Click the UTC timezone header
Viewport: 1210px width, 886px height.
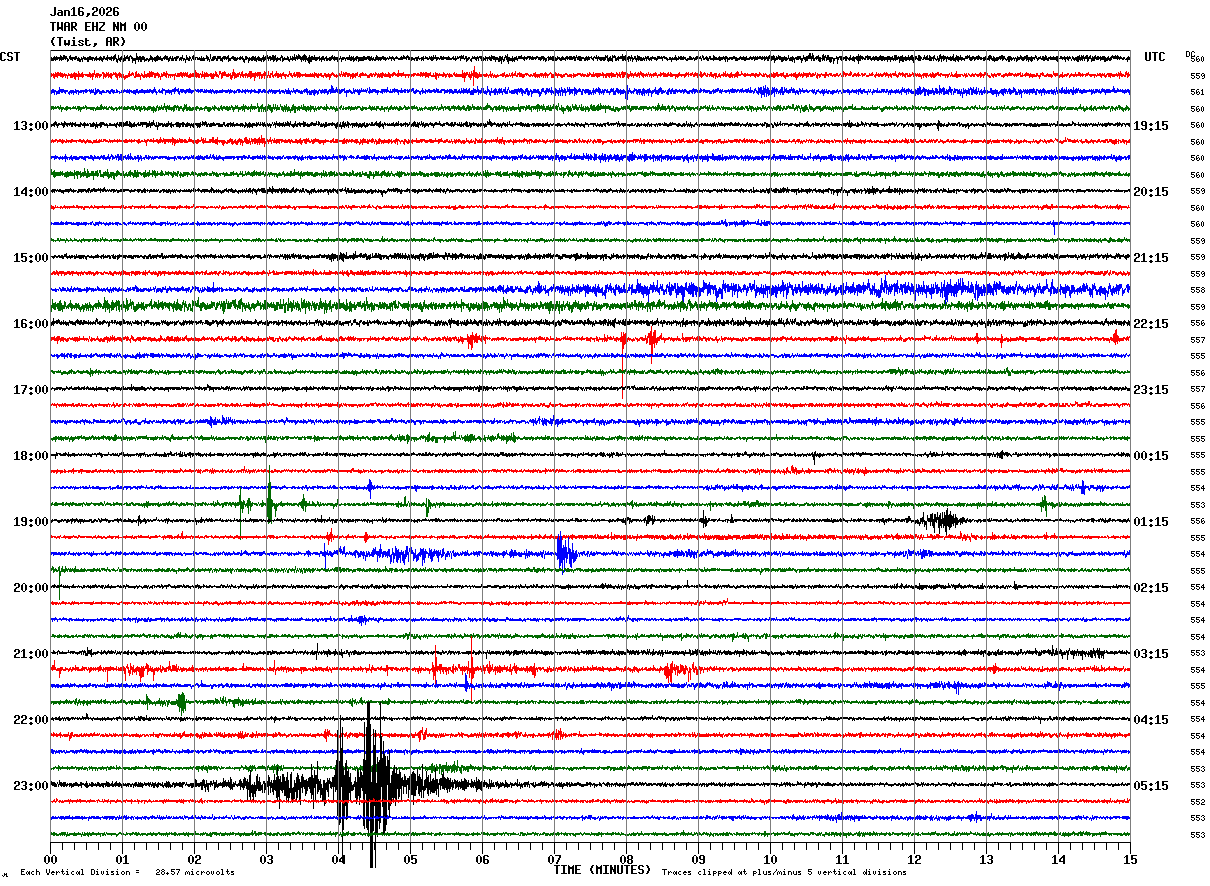1155,57
